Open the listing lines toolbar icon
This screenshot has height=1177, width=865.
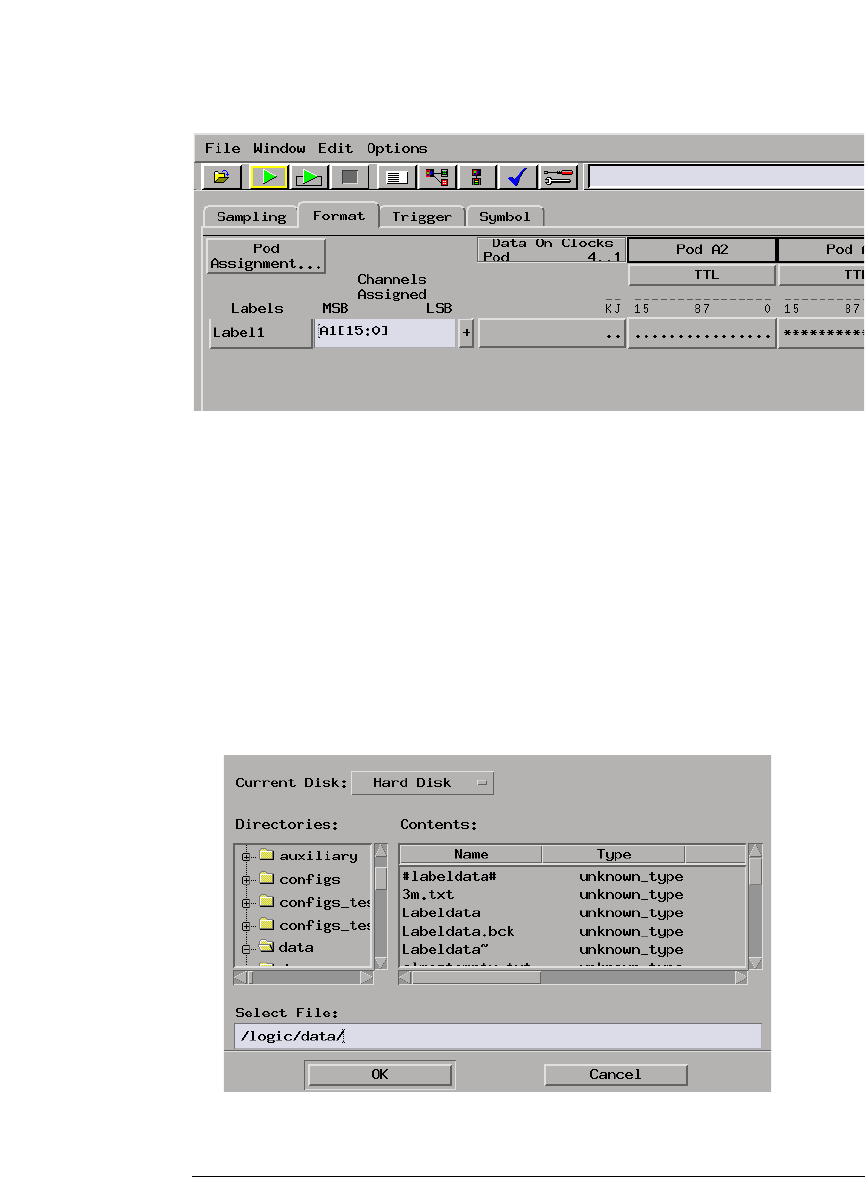pos(396,177)
